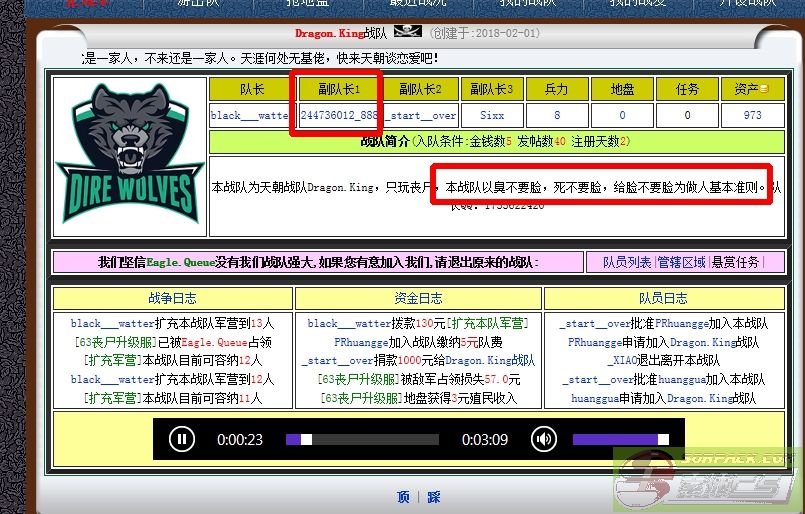Click the 顶 upvote link
Screen dimensions: 805x514
pos(402,497)
